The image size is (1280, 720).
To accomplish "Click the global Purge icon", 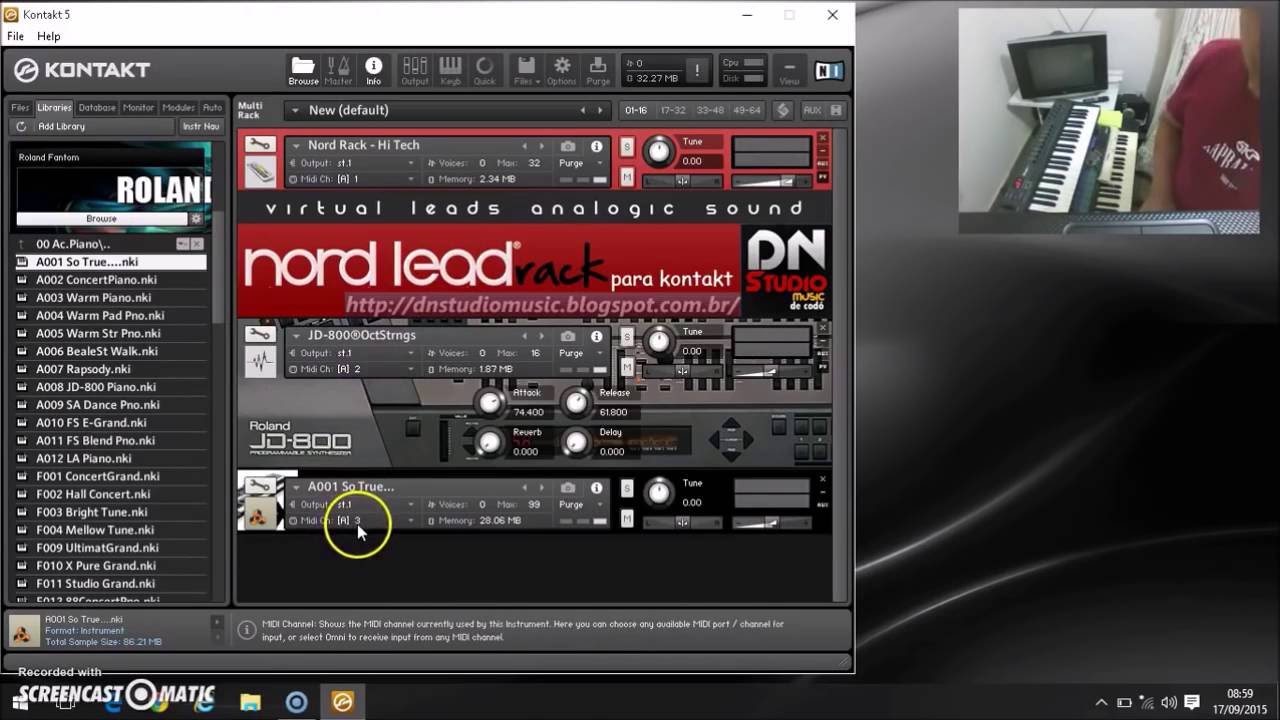I will (x=598, y=70).
